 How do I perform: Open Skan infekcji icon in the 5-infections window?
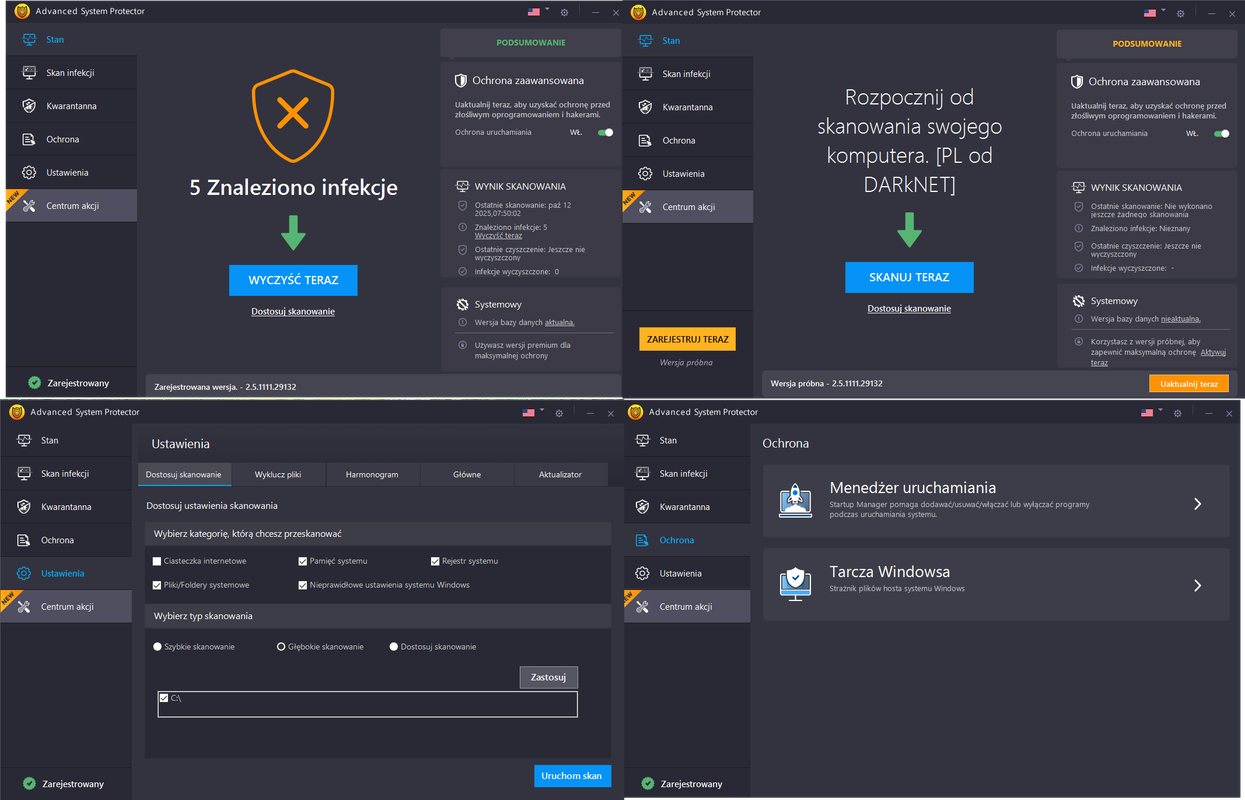(29, 73)
